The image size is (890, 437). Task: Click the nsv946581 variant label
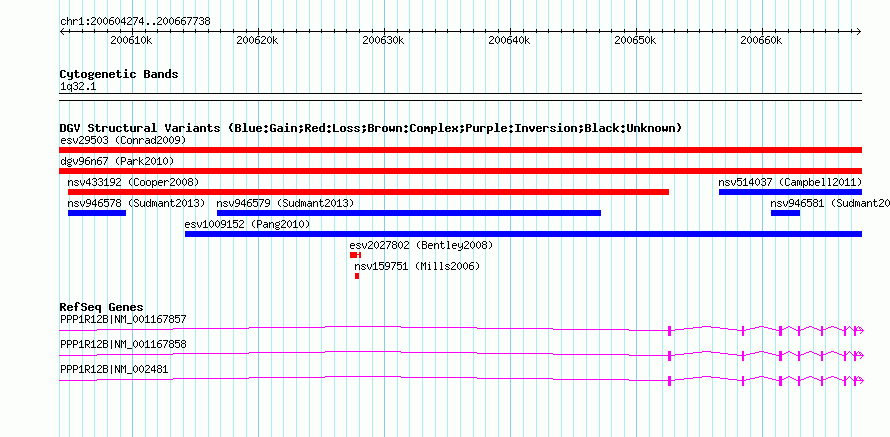pyautogui.click(x=830, y=203)
